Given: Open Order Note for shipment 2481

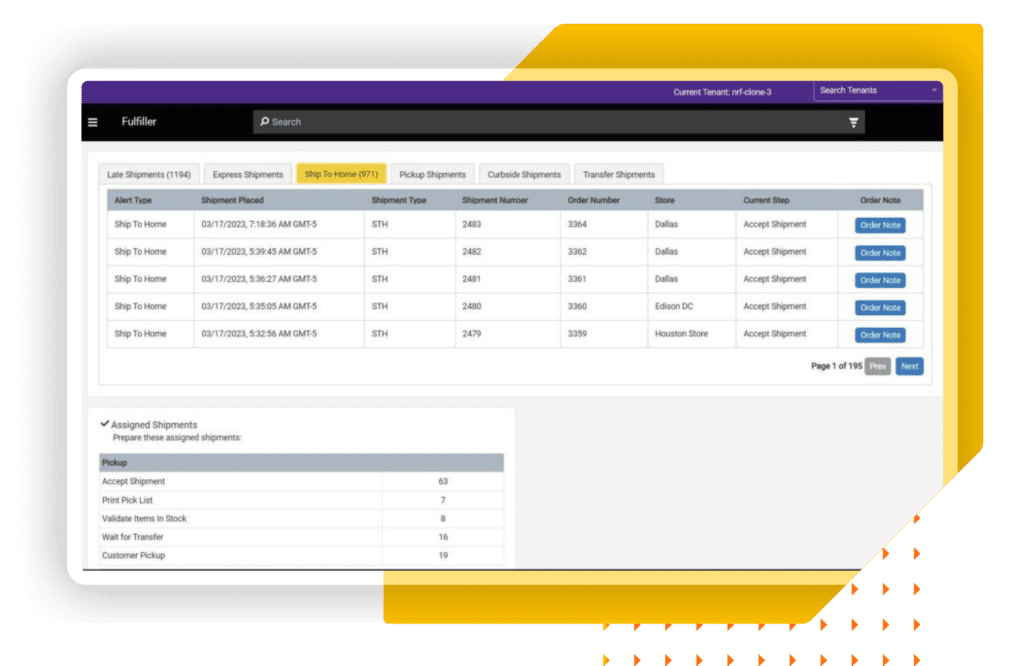Looking at the screenshot, I should pos(880,280).
